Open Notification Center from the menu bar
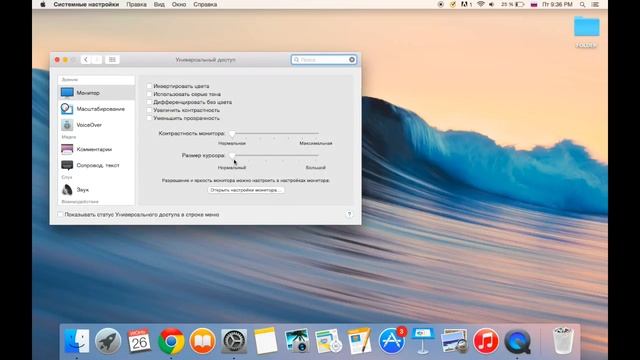 595,4
